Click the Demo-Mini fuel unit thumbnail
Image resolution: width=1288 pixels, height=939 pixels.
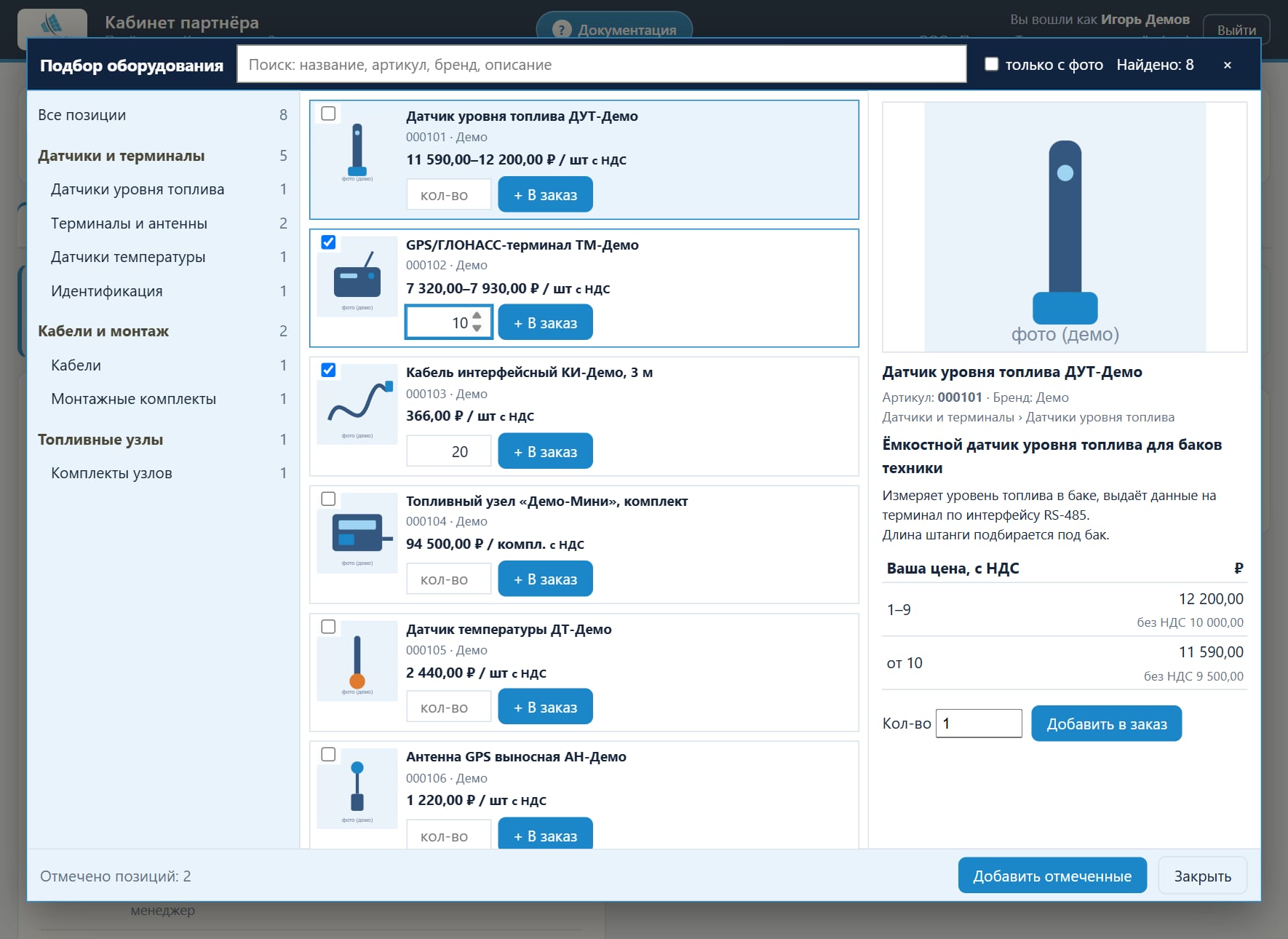(357, 533)
